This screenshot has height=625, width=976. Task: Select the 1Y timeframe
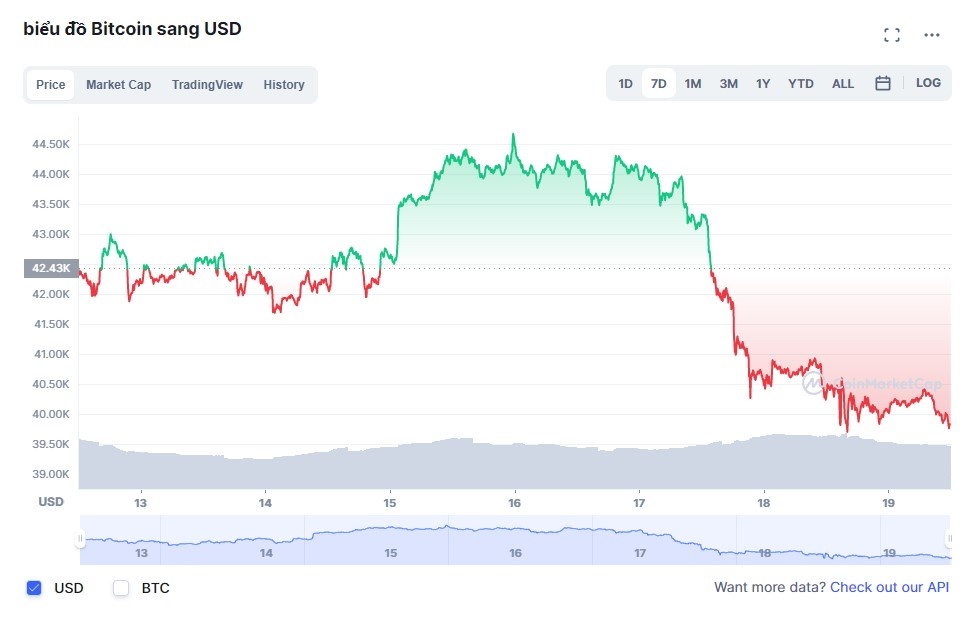[x=763, y=83]
